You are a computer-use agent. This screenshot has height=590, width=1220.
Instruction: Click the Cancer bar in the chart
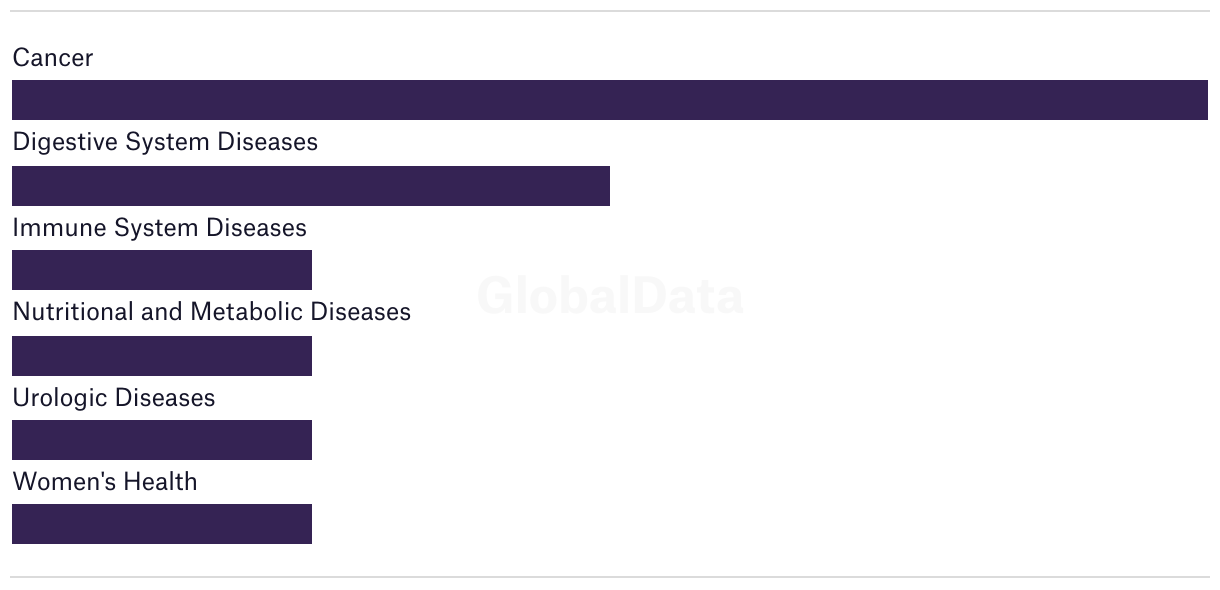(609, 100)
